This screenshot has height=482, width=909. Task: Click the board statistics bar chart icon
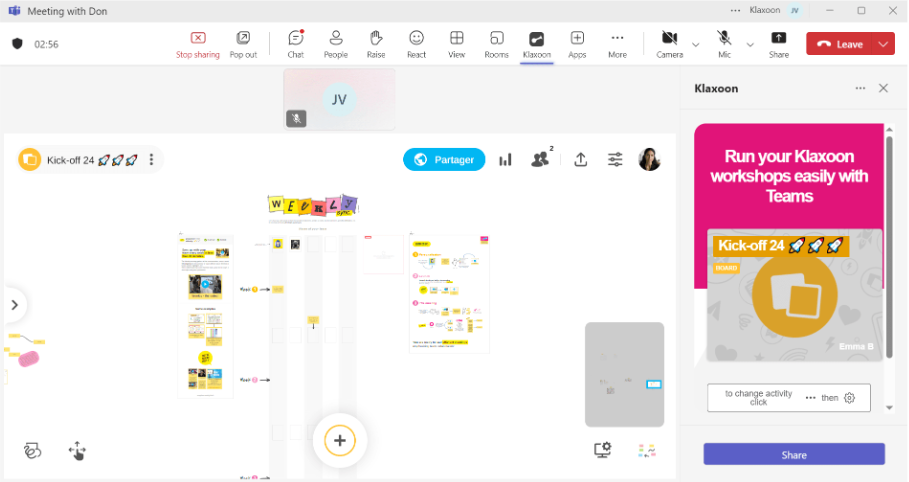point(505,160)
